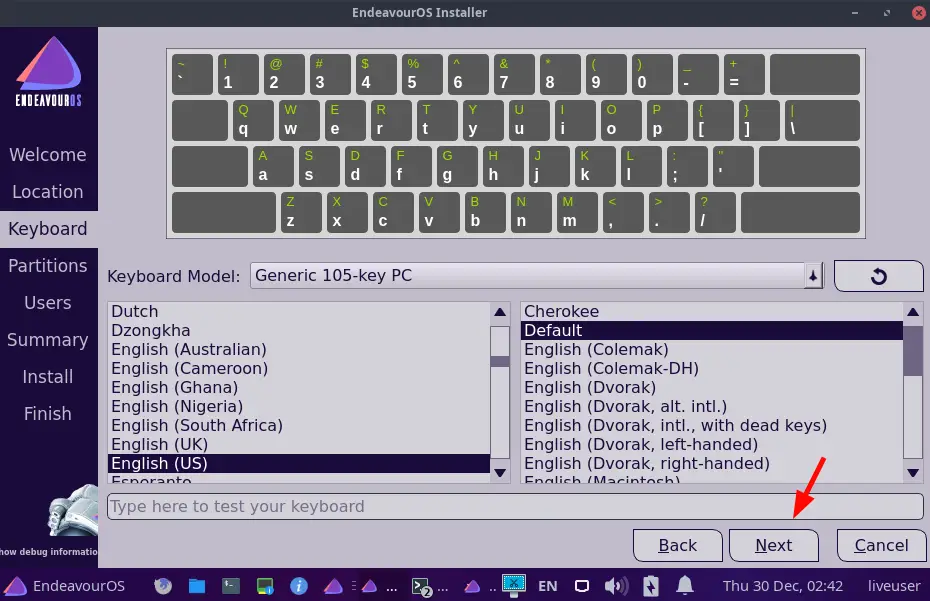Open the volume control in the tray
The image size is (930, 601).
coord(616,586)
